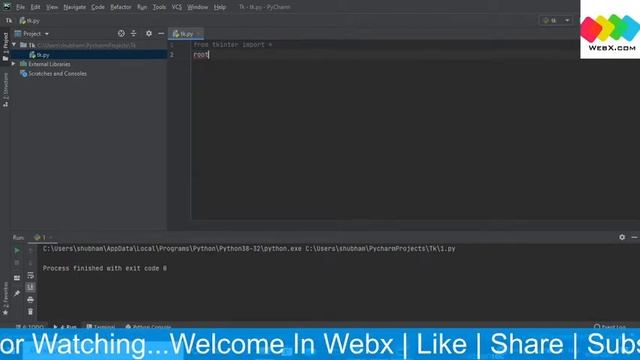Open the VCS menu
Image resolution: width=640 pixels, height=360 pixels.
coord(177,7)
